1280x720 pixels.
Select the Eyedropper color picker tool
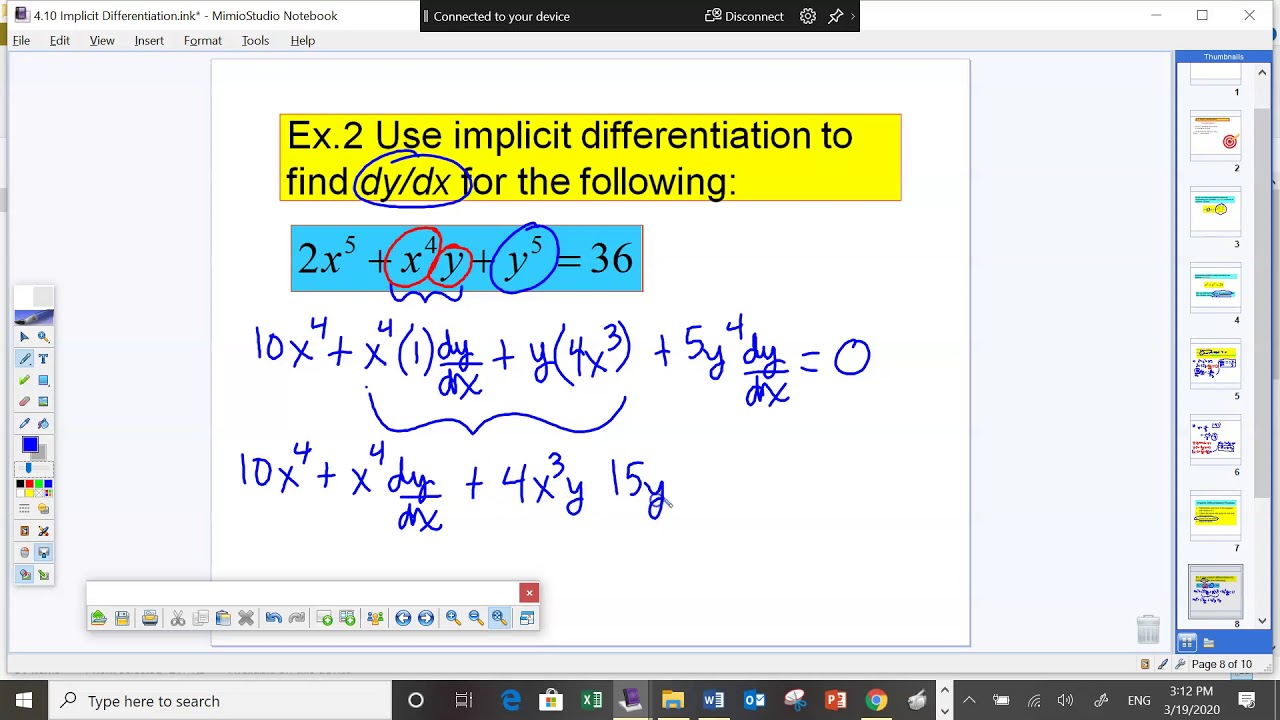pos(25,423)
